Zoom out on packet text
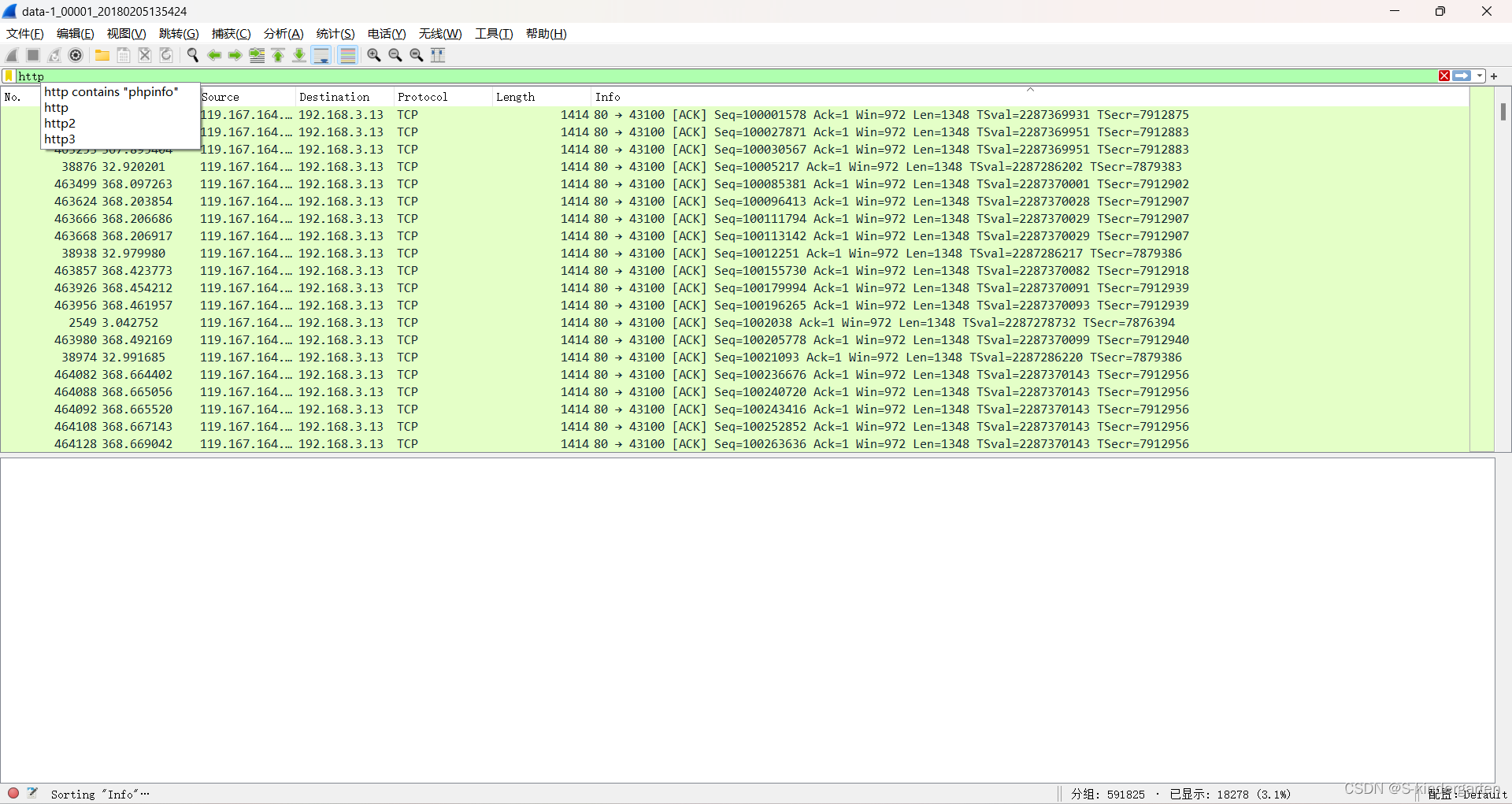Image resolution: width=1512 pixels, height=804 pixels. 395,55
